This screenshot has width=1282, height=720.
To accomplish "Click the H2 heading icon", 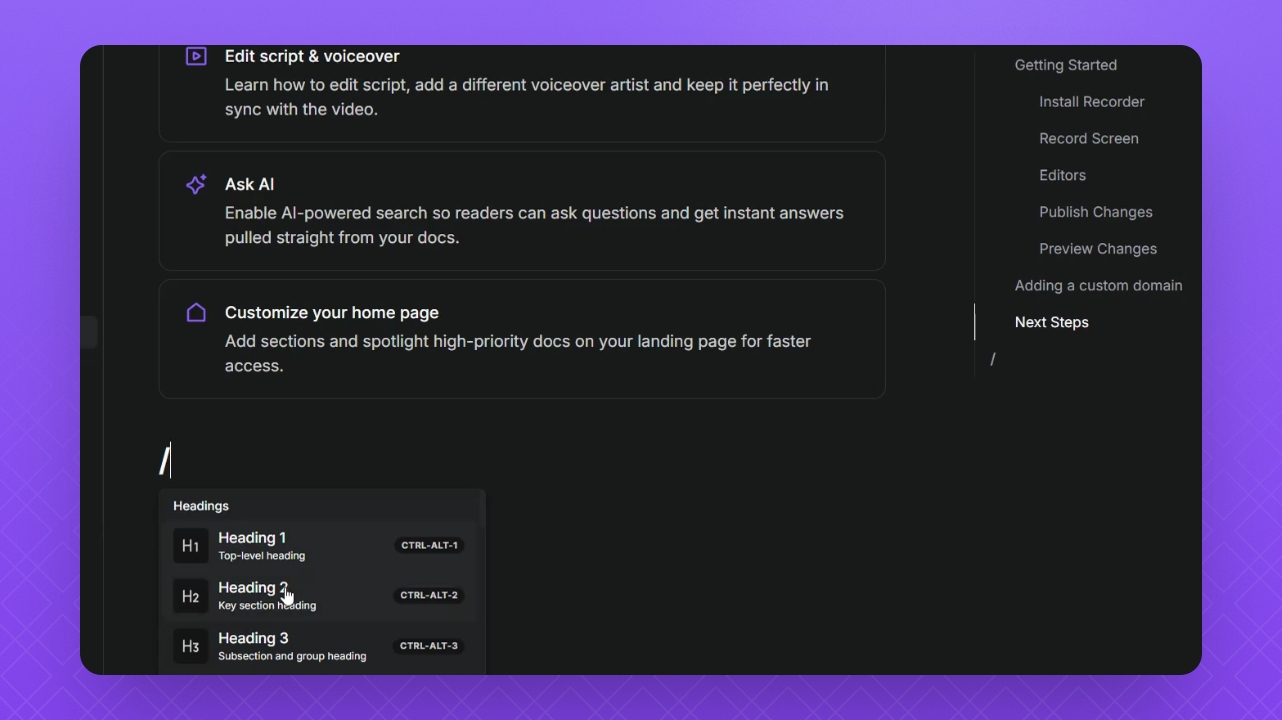I will (x=190, y=596).
